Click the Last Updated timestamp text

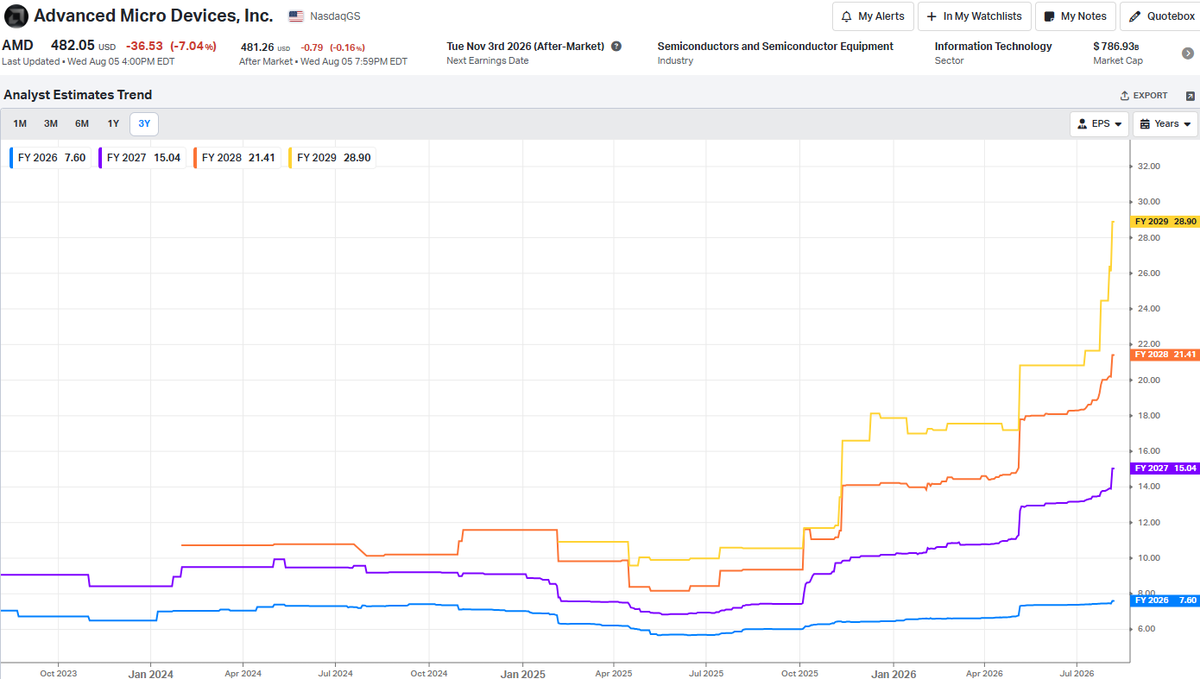tap(86, 61)
